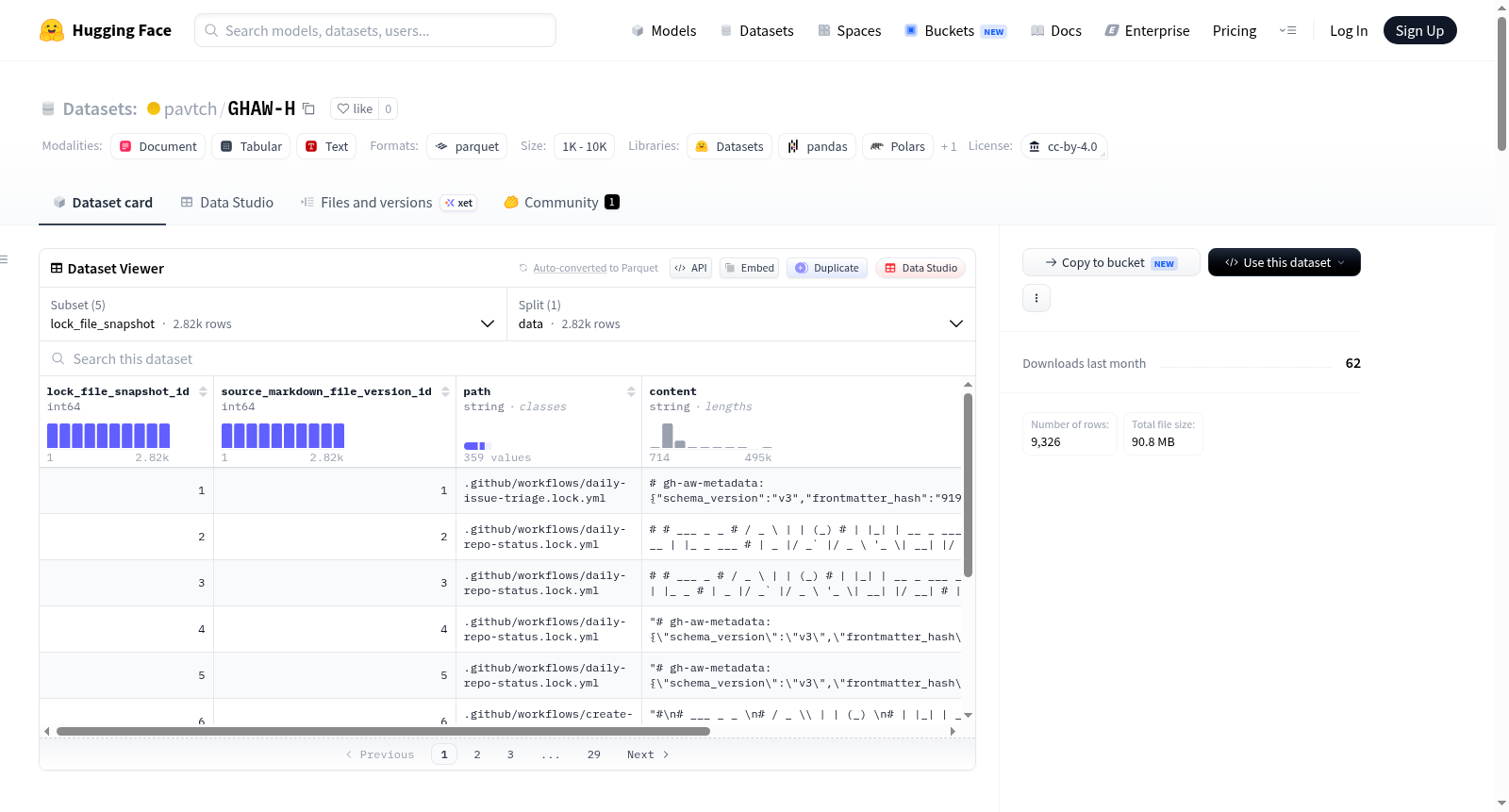Click the like count 0

[x=388, y=108]
